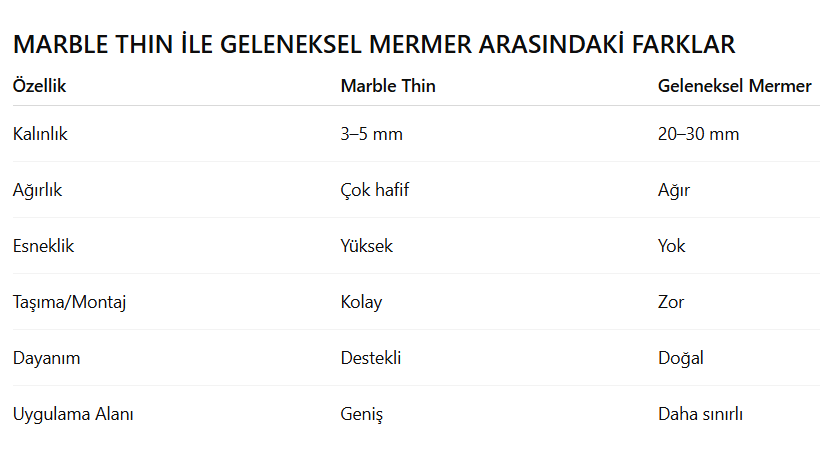820x456 pixels.
Task: Click the 'Zor' cell
Action: (x=671, y=302)
